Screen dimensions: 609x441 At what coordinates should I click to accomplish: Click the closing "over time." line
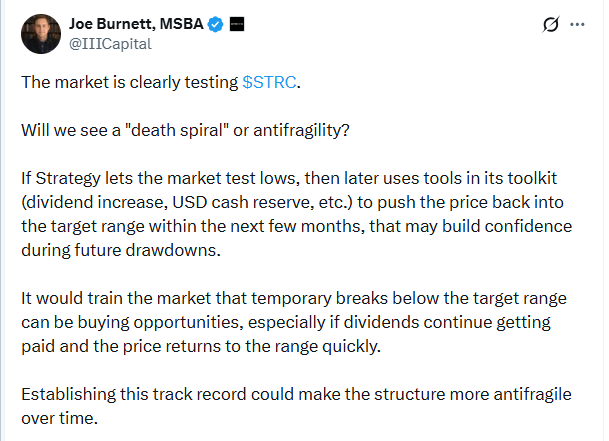(x=59, y=418)
